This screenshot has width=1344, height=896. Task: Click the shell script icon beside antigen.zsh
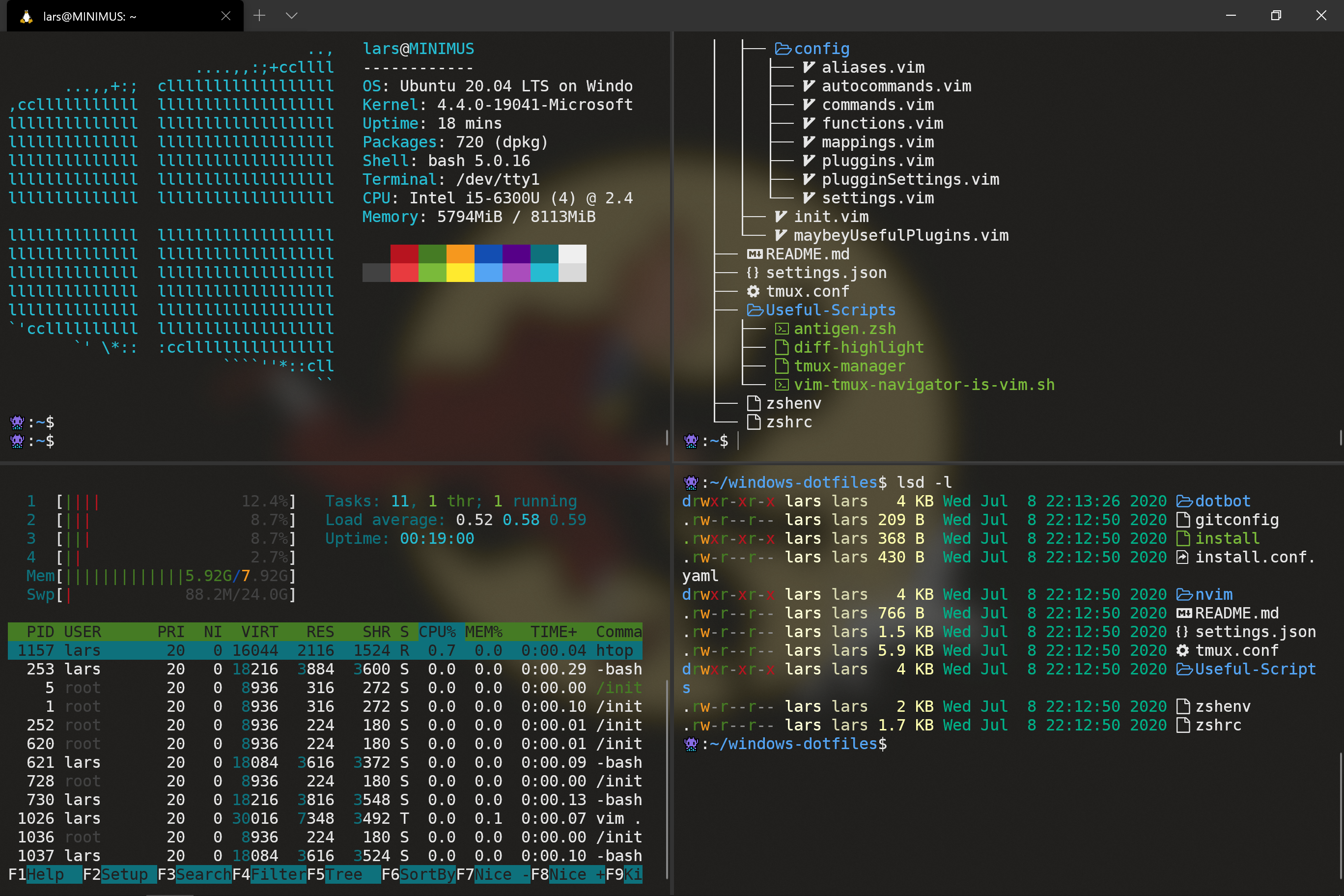point(782,329)
